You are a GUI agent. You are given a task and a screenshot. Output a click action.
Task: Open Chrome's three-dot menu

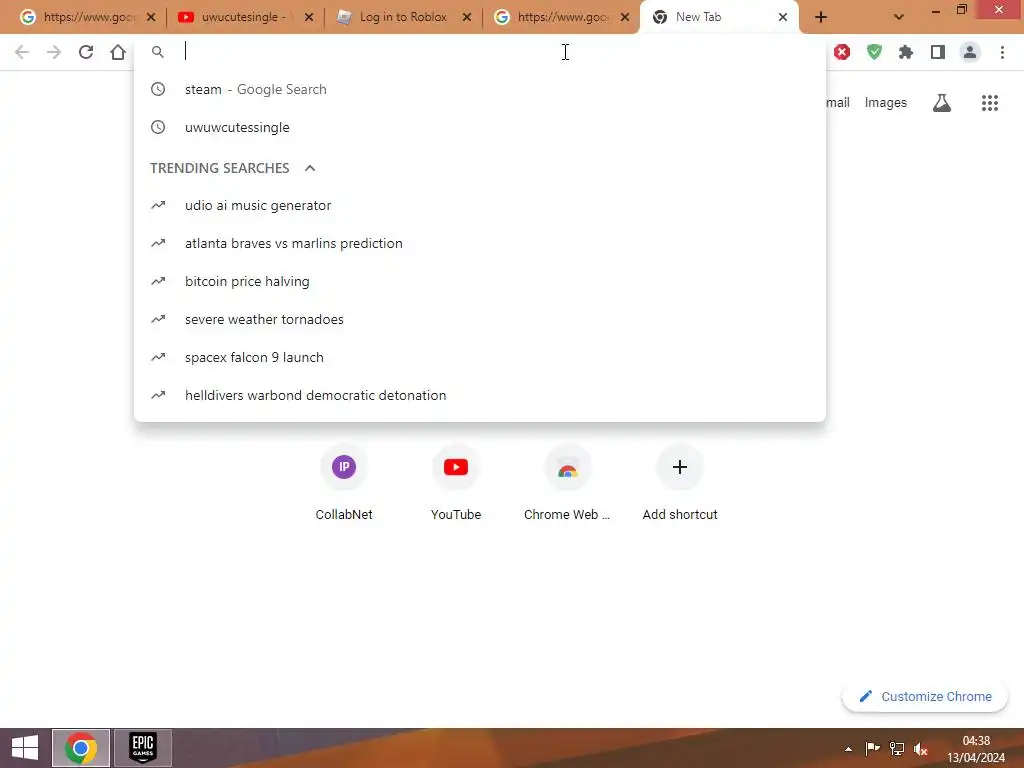1002,52
